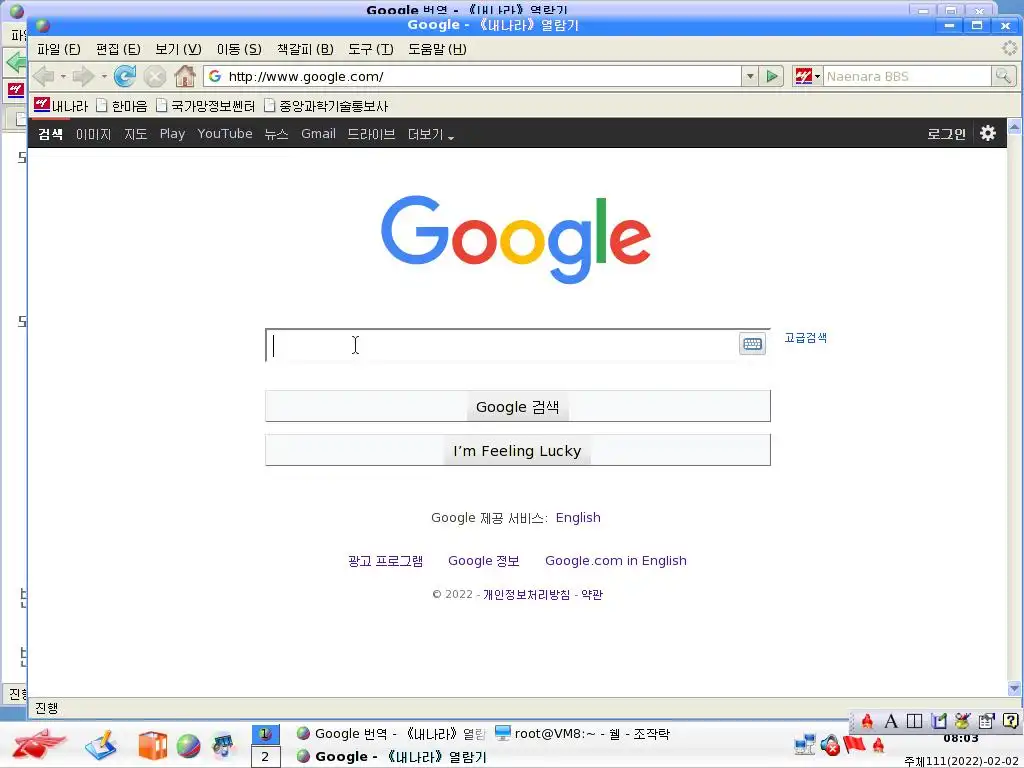This screenshot has width=1024, height=768.
Task: Switch to root@VM8 terminal in the taskbar
Action: point(582,733)
